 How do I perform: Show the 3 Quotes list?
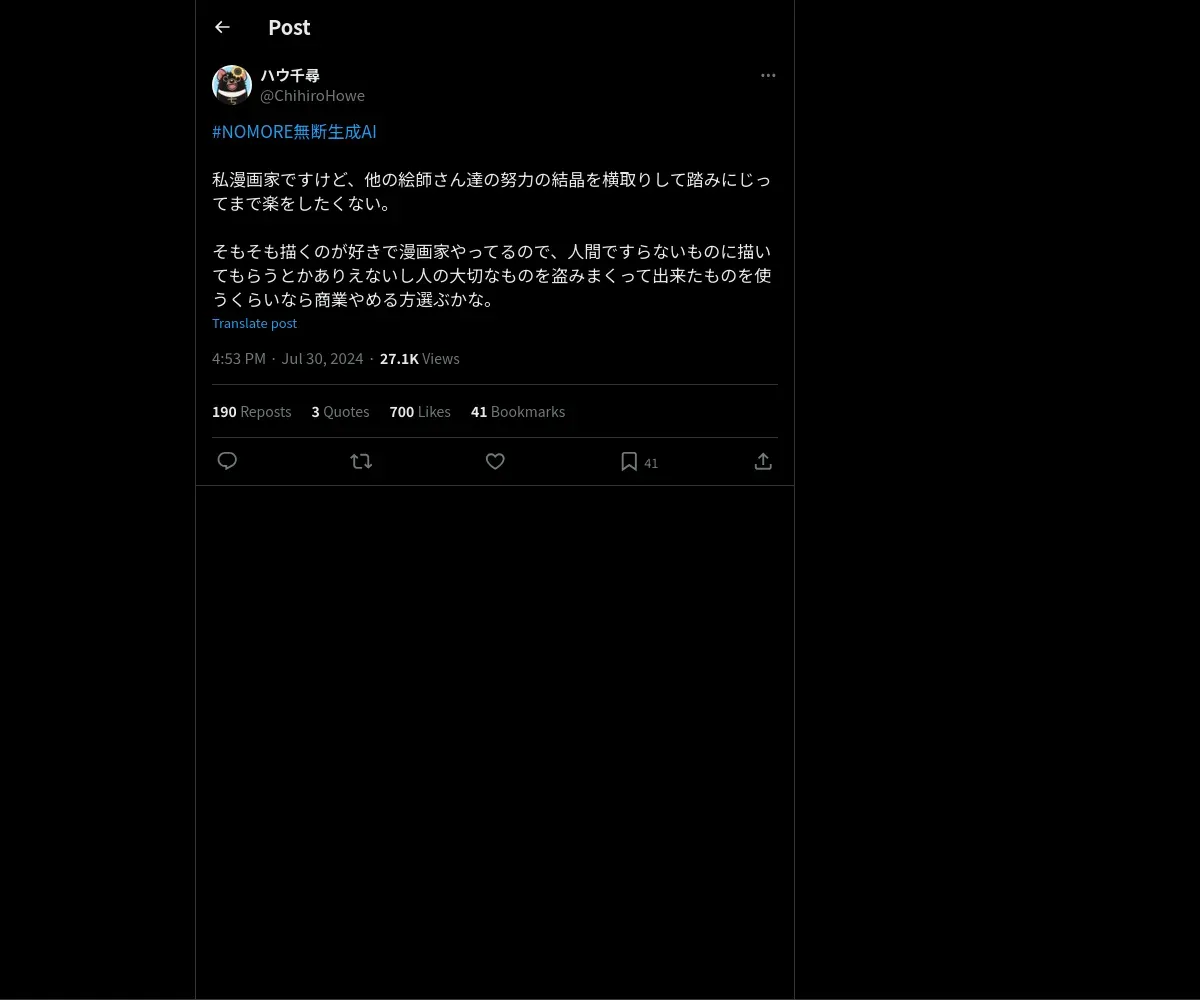[x=340, y=412]
